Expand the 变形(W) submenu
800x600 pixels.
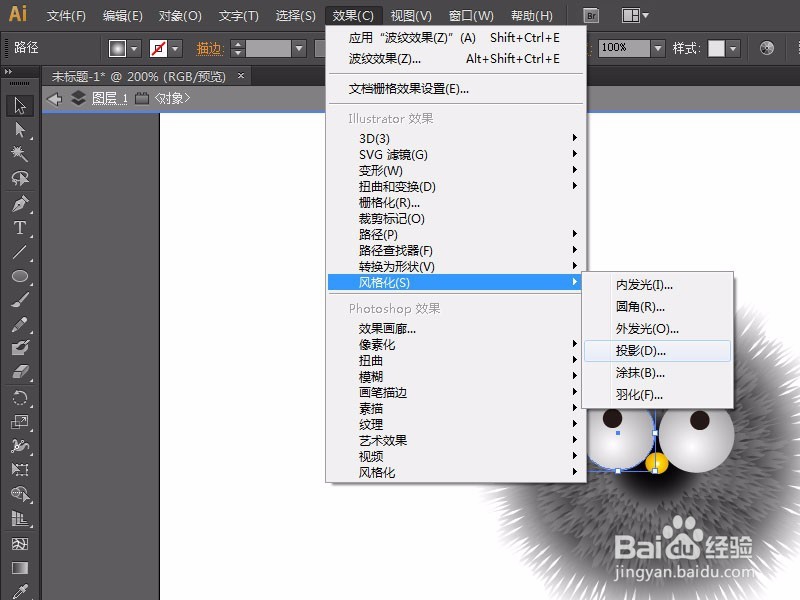tap(457, 170)
